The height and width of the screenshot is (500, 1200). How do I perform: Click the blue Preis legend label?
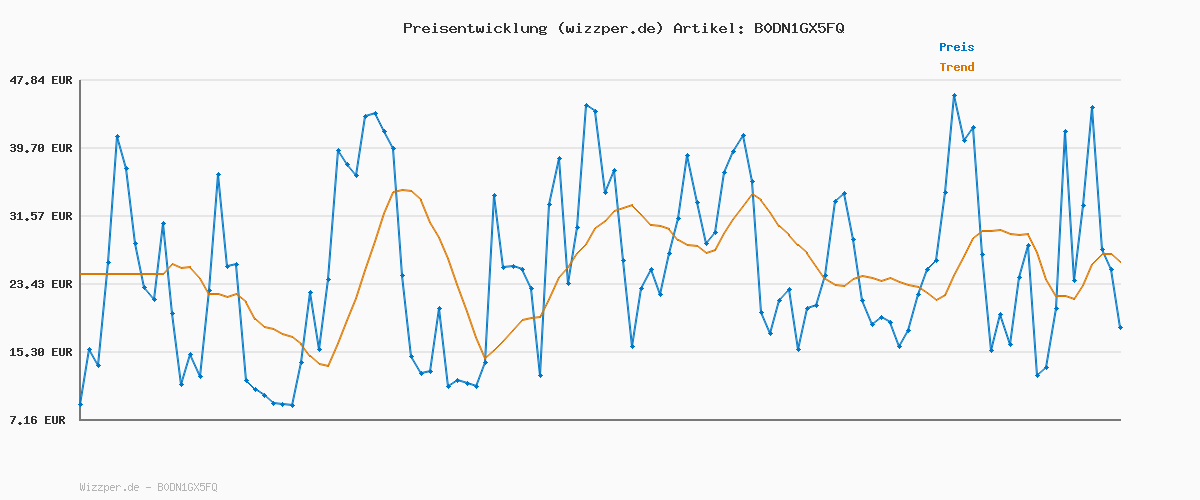click(956, 47)
